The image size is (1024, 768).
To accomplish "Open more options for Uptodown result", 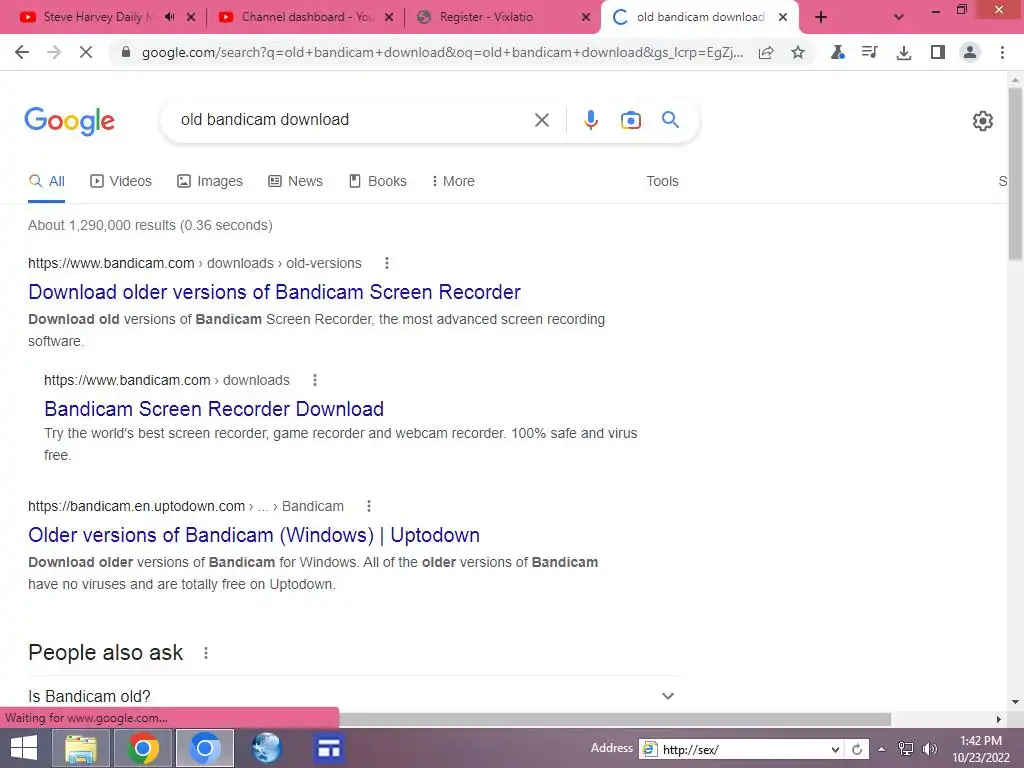I will point(369,506).
